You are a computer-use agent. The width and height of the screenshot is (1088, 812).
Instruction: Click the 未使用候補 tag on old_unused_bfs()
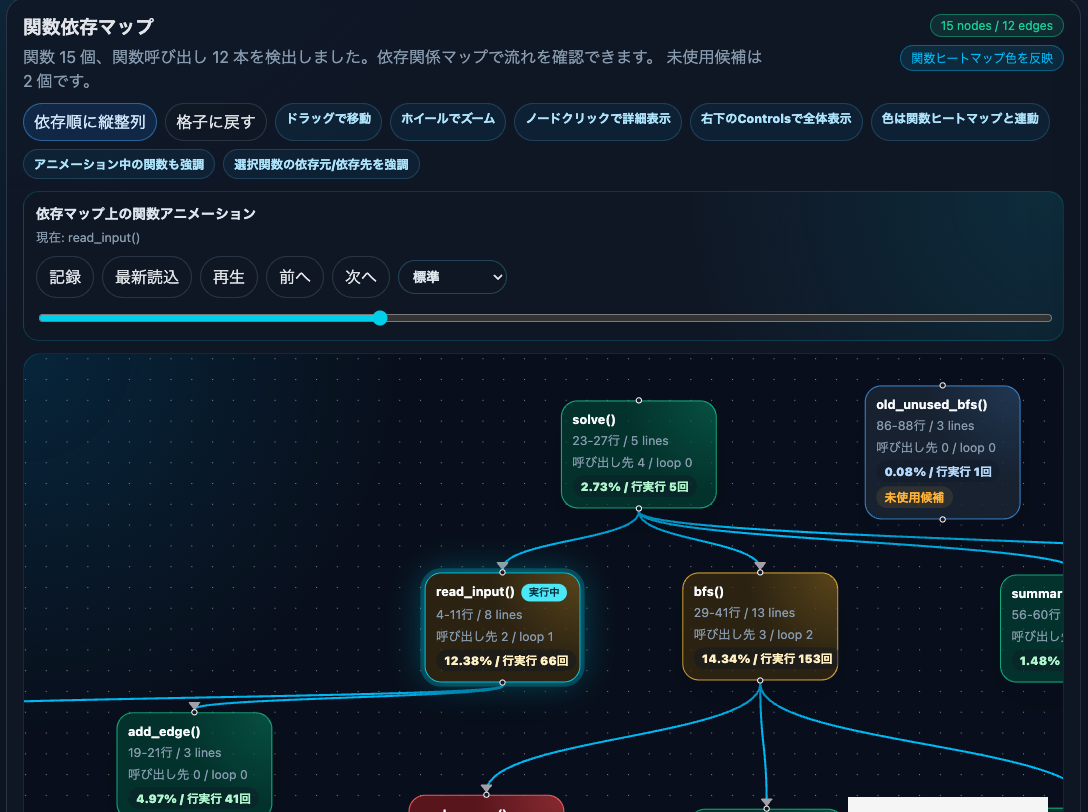(914, 498)
